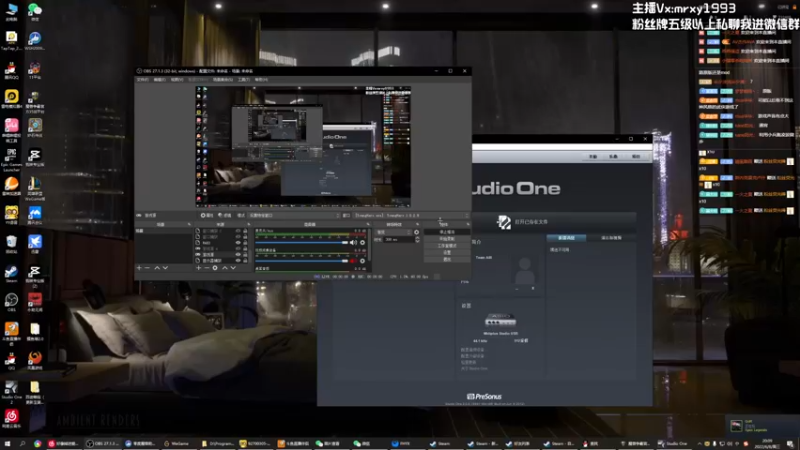Open transition properties gear icon
800x450 pixels.
pyautogui.click(x=416, y=232)
